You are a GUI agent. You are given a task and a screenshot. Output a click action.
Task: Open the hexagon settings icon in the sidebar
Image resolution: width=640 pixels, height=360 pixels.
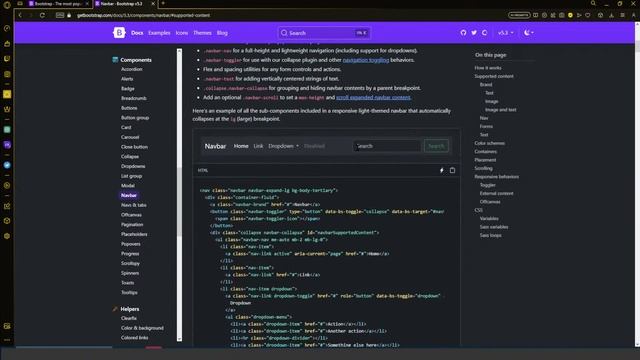tap(7, 236)
